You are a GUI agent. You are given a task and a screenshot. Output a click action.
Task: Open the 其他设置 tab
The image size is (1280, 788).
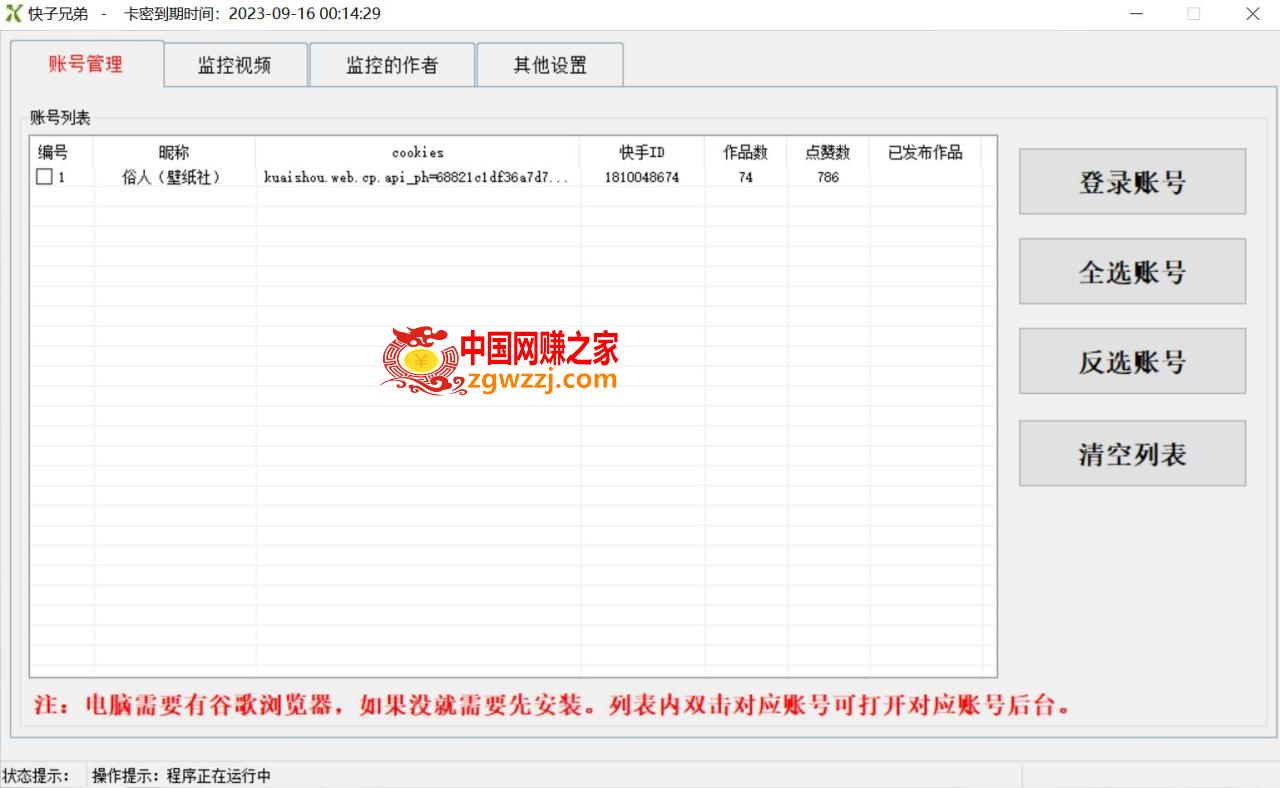[x=550, y=65]
